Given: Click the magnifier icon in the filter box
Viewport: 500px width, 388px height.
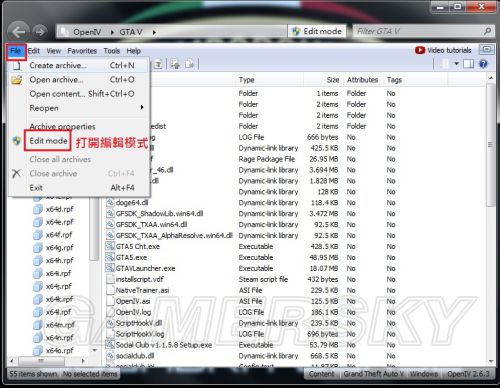Looking at the screenshot, I should pos(487,31).
